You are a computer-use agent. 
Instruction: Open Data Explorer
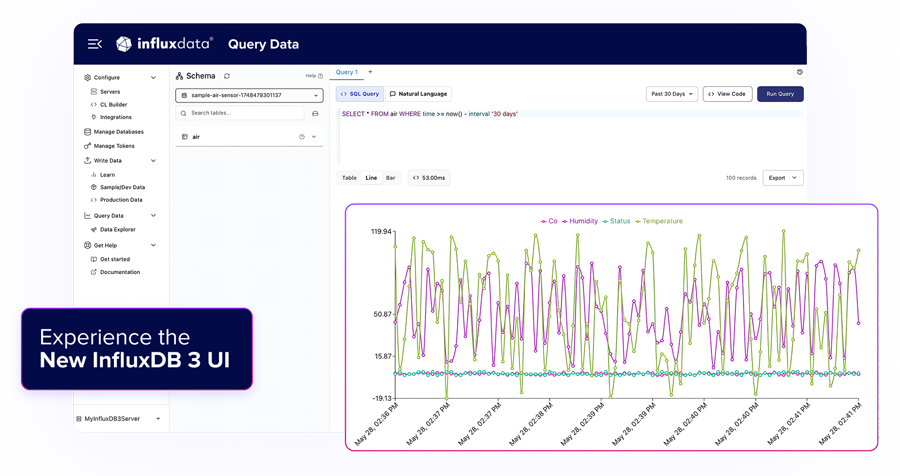(x=117, y=229)
